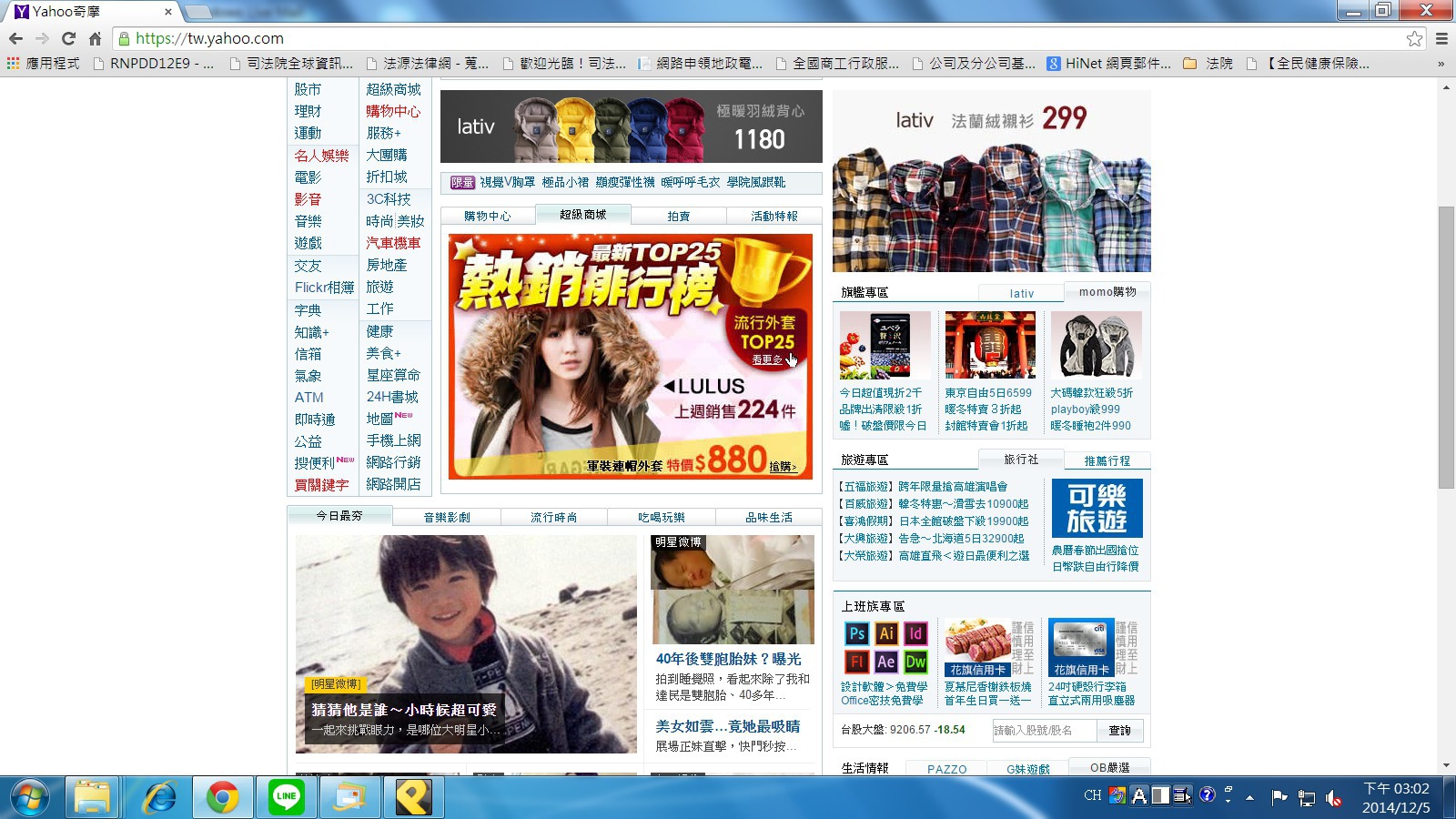The width and height of the screenshot is (1456, 819).
Task: Open the 法源法律網 bookmark
Action: pyautogui.click(x=428, y=64)
